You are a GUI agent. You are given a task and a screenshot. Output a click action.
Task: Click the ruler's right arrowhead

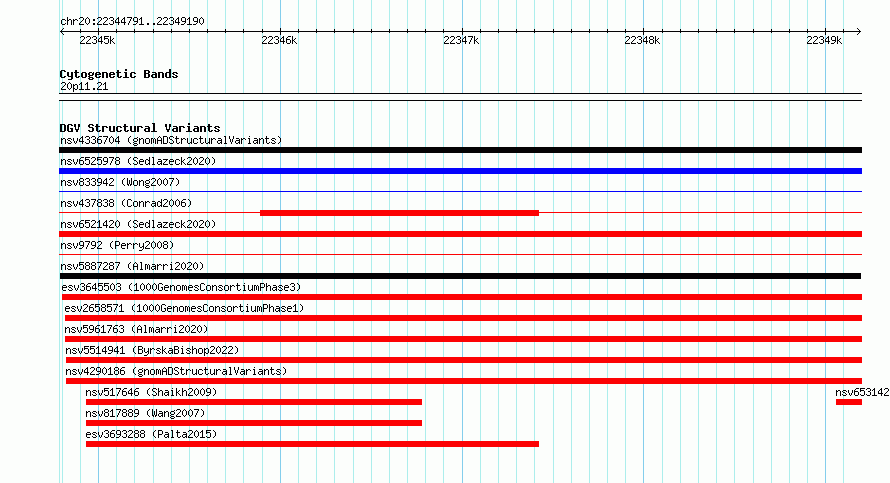tap(859, 32)
